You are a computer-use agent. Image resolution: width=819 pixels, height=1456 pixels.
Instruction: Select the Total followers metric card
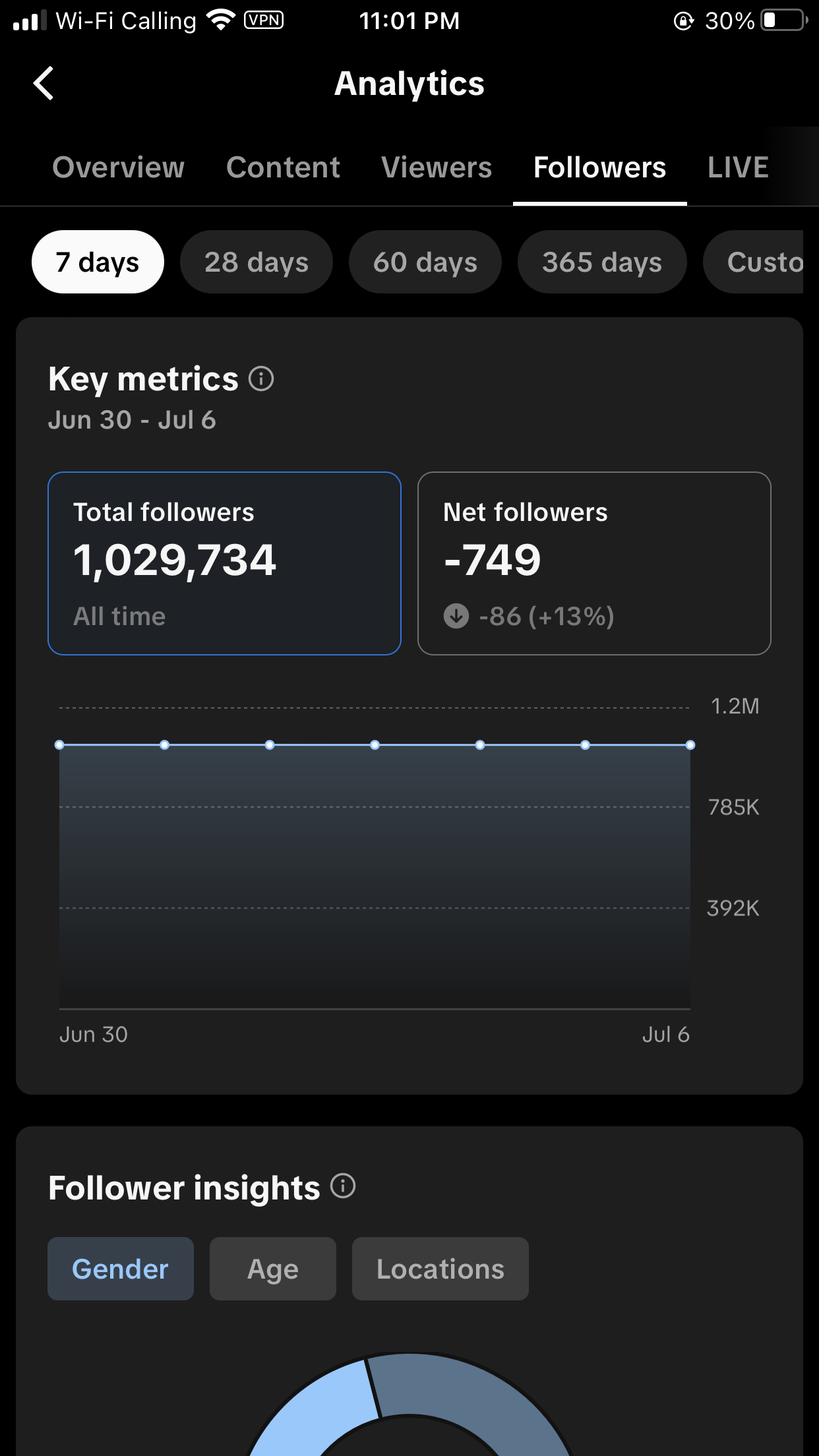pyautogui.click(x=224, y=563)
